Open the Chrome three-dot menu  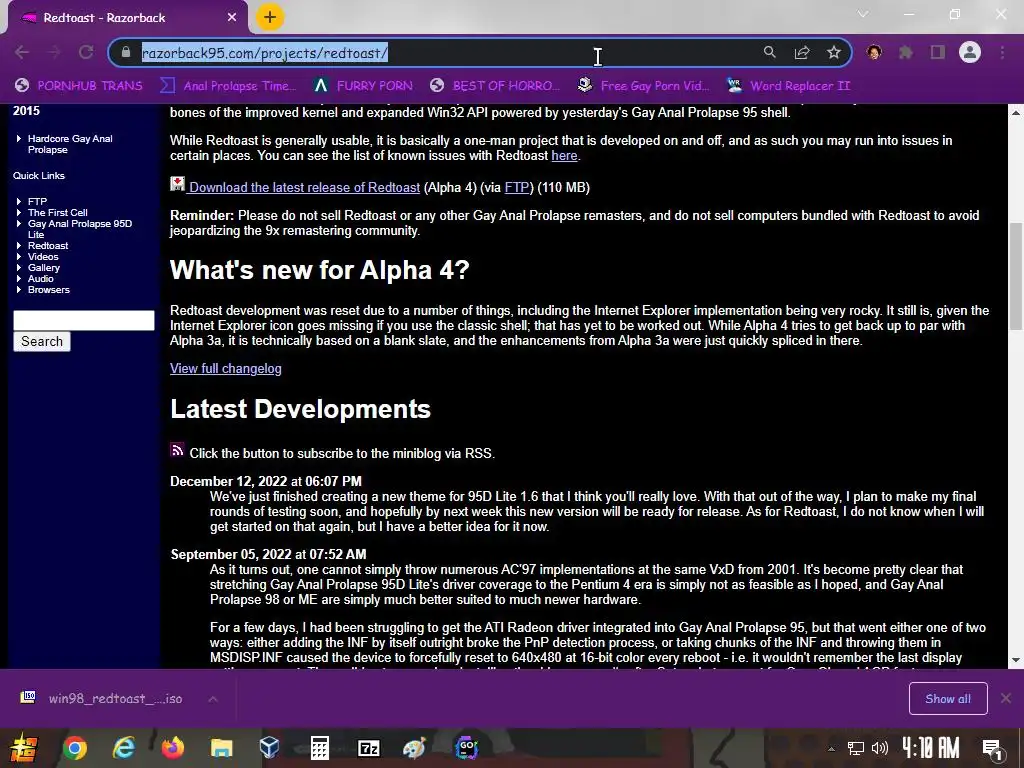coord(1002,52)
